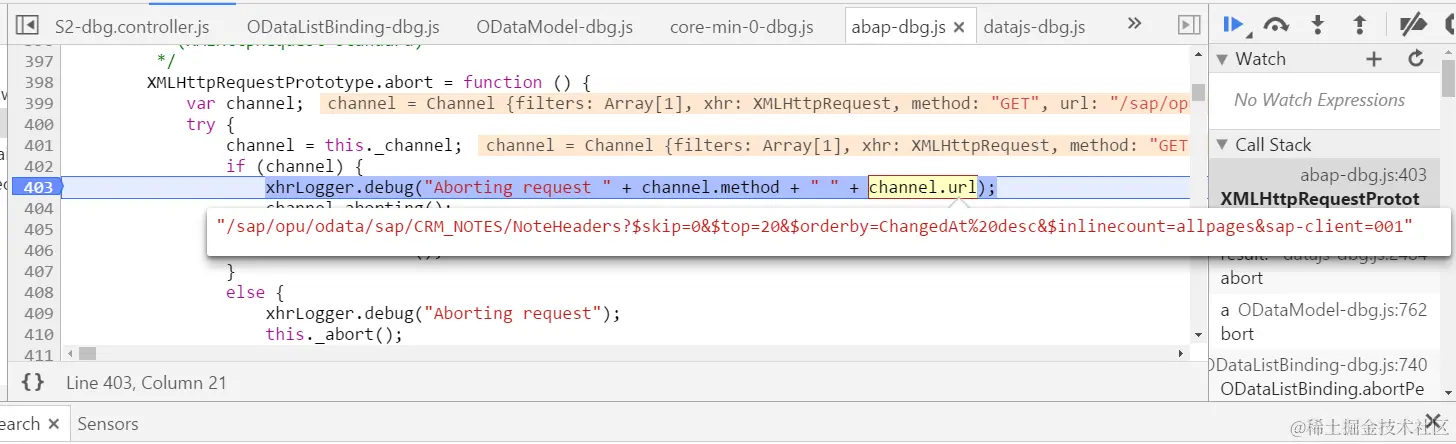
Task: Show more open file tabs
Action: click(x=1134, y=24)
